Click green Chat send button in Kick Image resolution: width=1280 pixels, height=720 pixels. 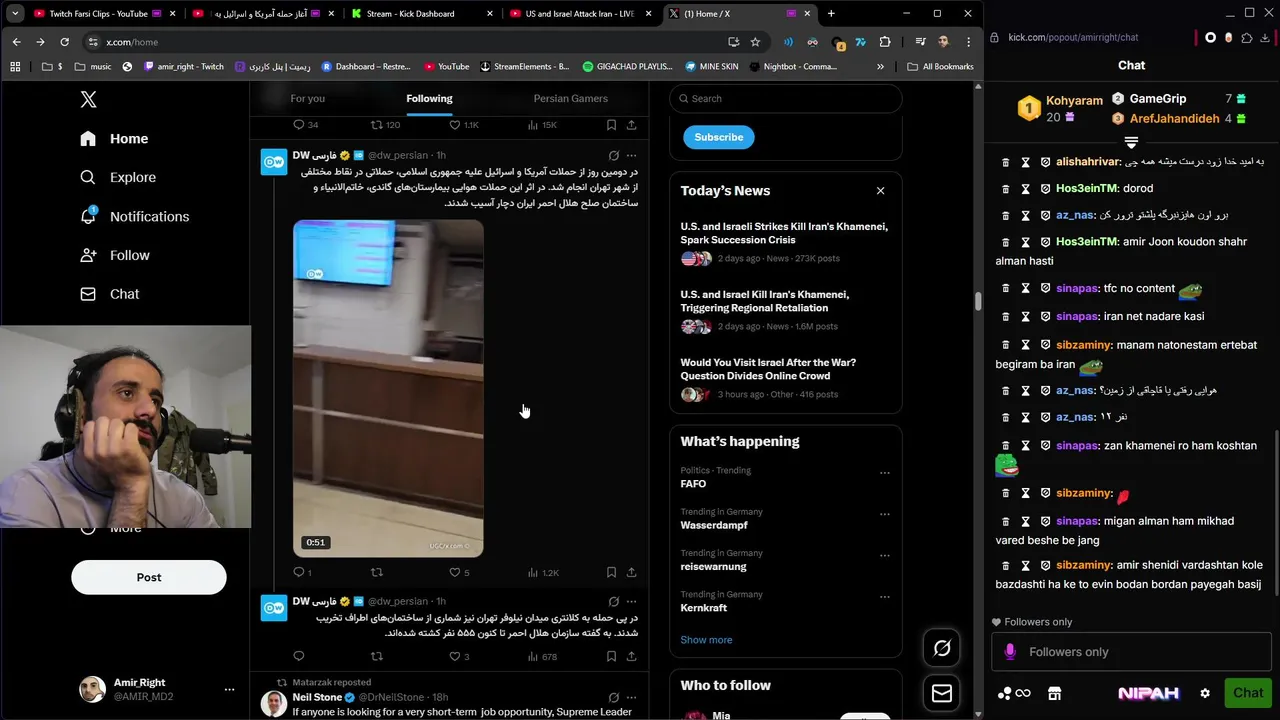[x=1248, y=693]
